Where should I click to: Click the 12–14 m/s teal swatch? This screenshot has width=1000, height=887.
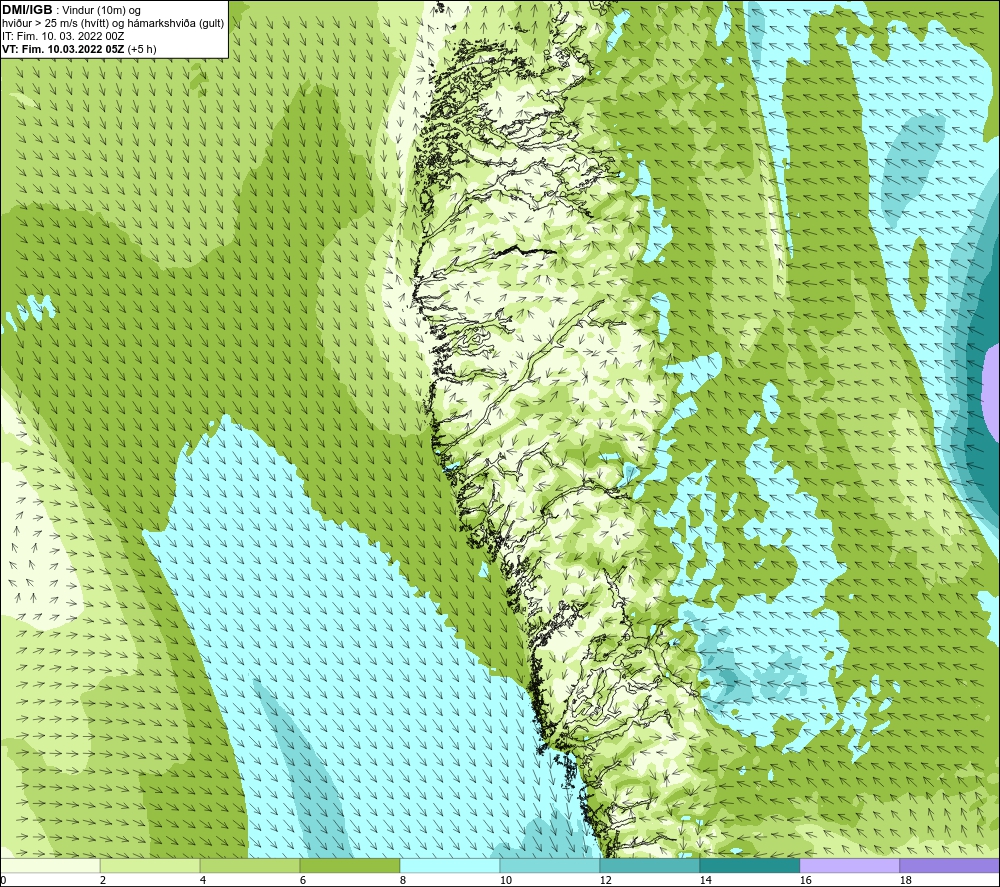pos(650,865)
